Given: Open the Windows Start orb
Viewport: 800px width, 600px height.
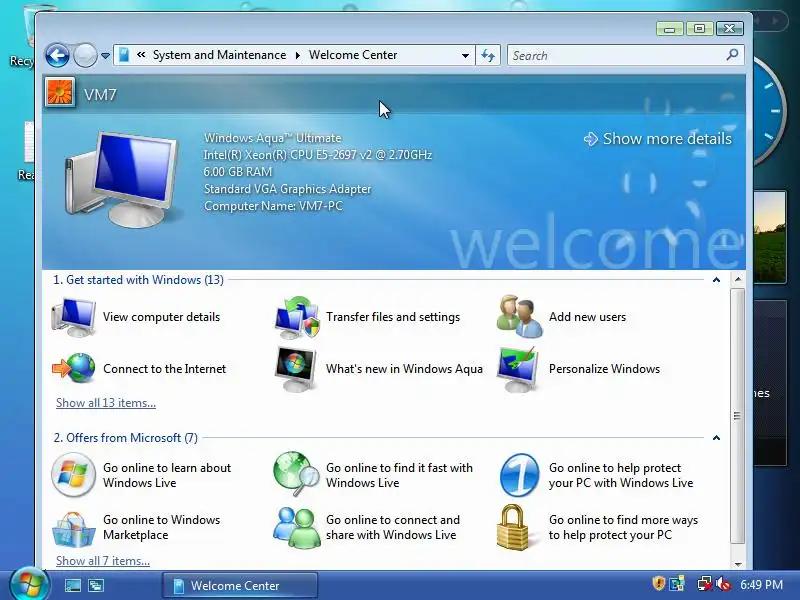Looking at the screenshot, I should [x=30, y=585].
